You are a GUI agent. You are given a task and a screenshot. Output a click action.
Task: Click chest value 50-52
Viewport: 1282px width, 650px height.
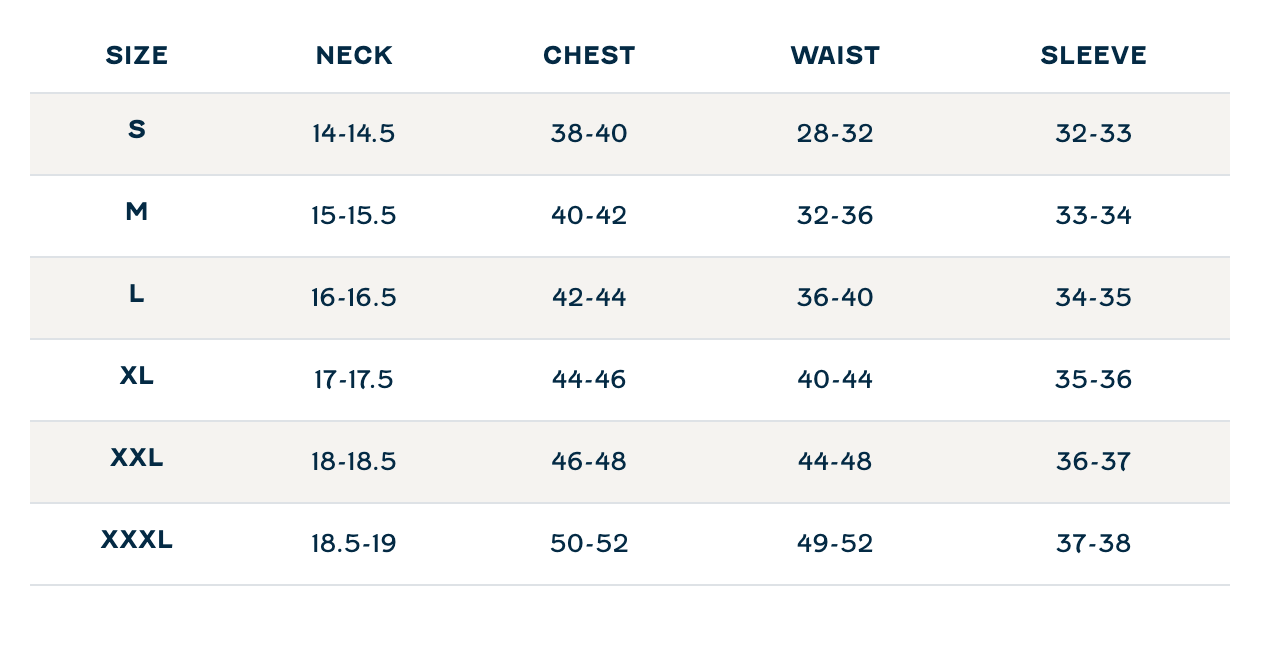(x=589, y=544)
